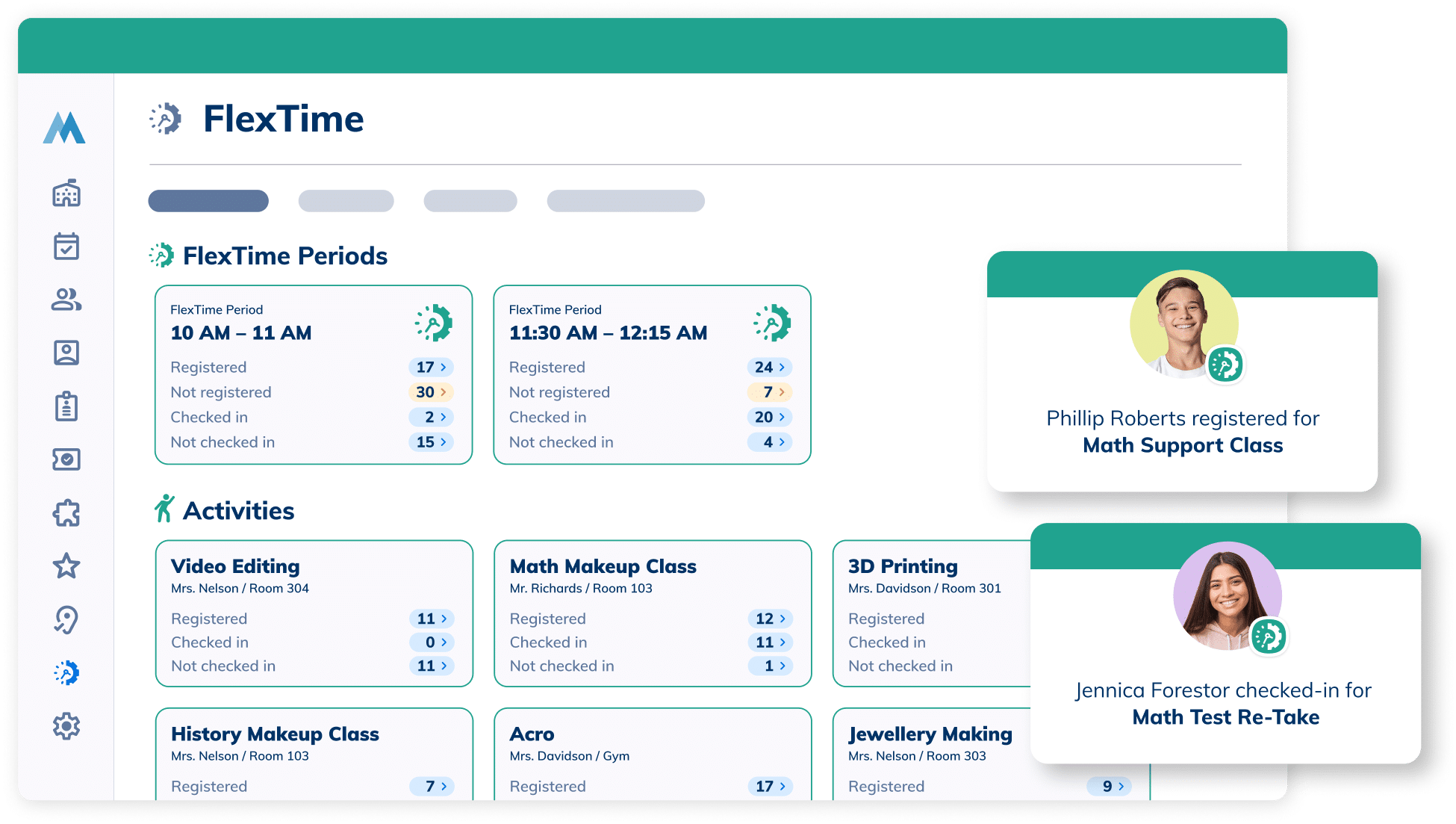The width and height of the screenshot is (1456, 824).
Task: Open Video Editing Not checked in 11
Action: (432, 666)
